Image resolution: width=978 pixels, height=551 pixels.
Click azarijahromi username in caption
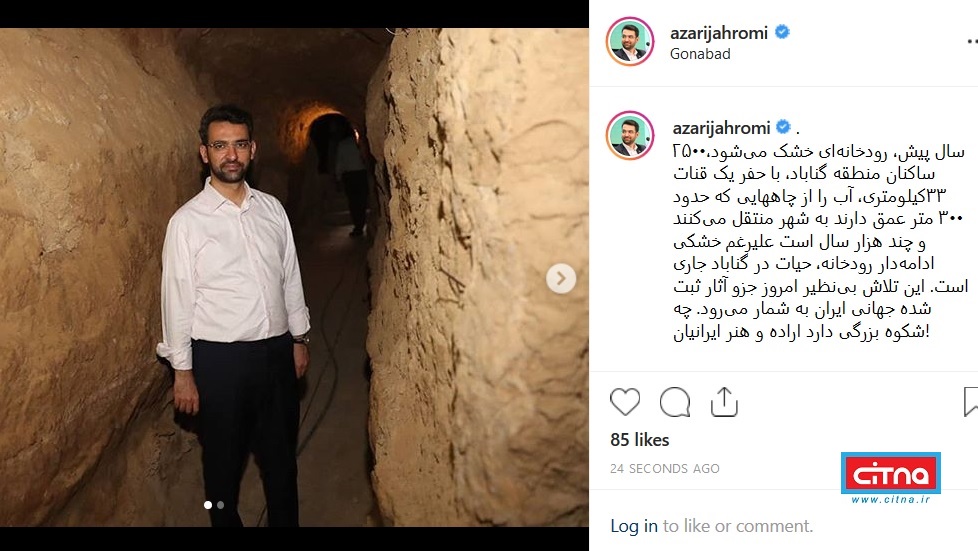click(x=721, y=128)
